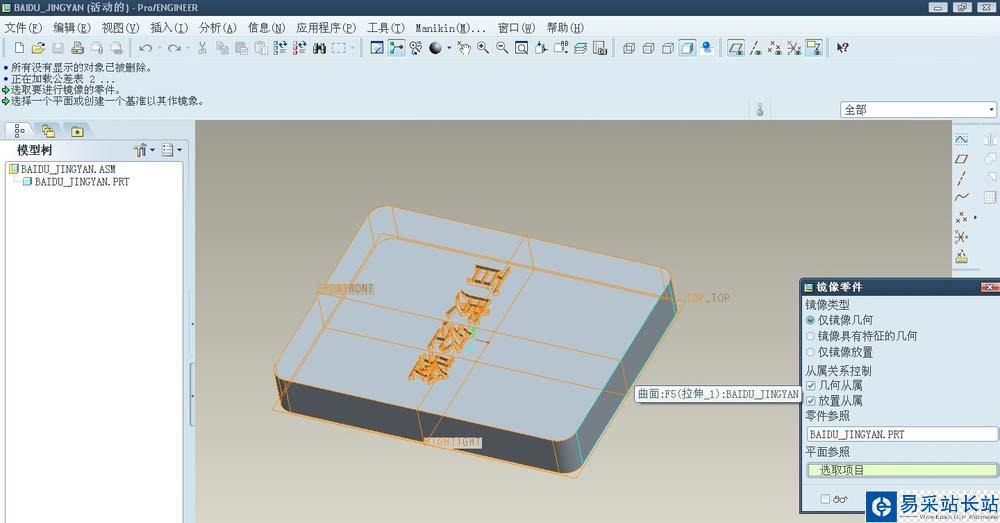Tick the preview glasses checkbox
Image resolution: width=1000 pixels, height=523 pixels.
tap(825, 499)
